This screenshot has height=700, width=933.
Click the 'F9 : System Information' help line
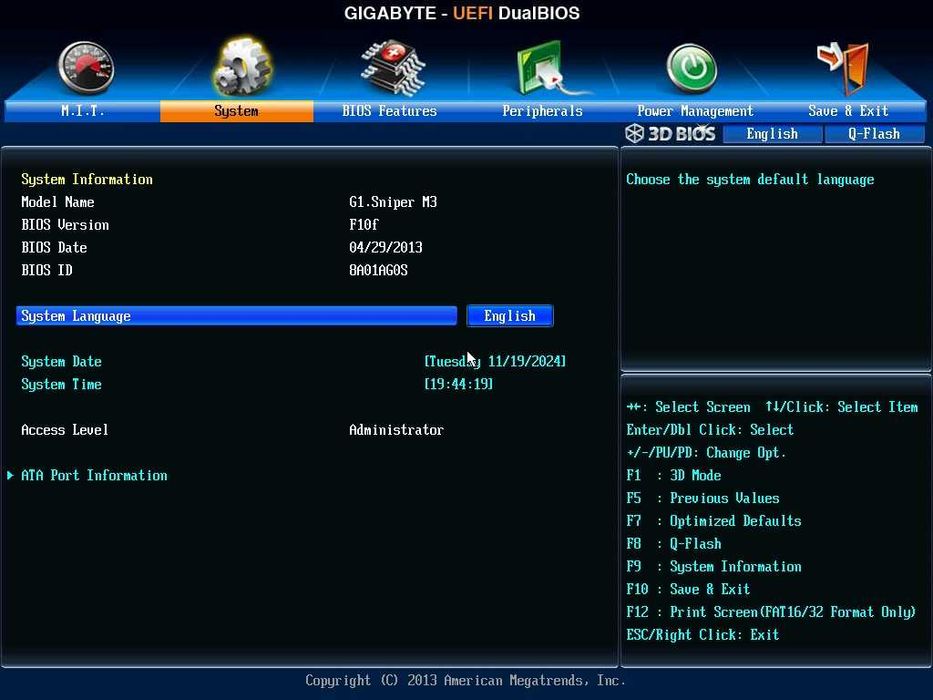tap(713, 567)
